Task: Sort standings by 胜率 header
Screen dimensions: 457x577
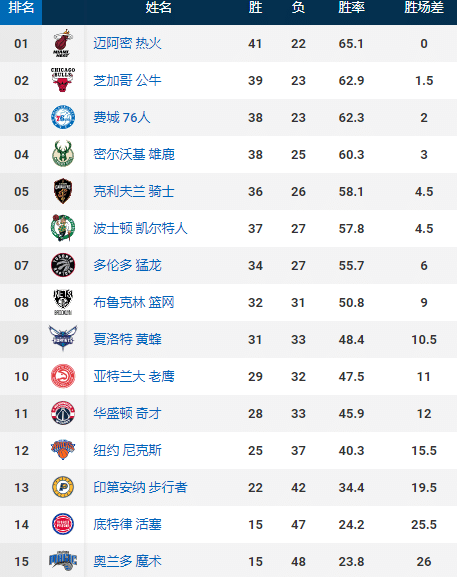Action: 351,7
